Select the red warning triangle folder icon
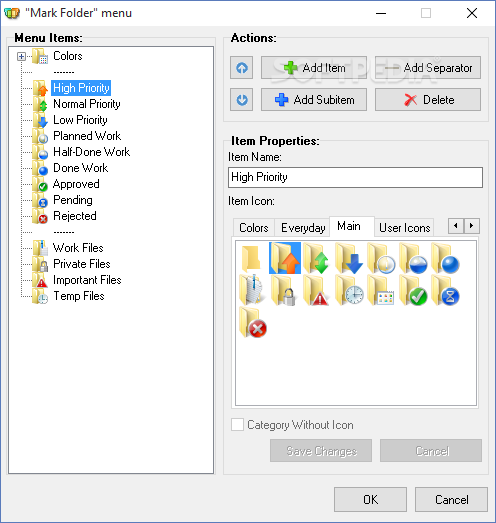This screenshot has width=496, height=523. [316, 290]
